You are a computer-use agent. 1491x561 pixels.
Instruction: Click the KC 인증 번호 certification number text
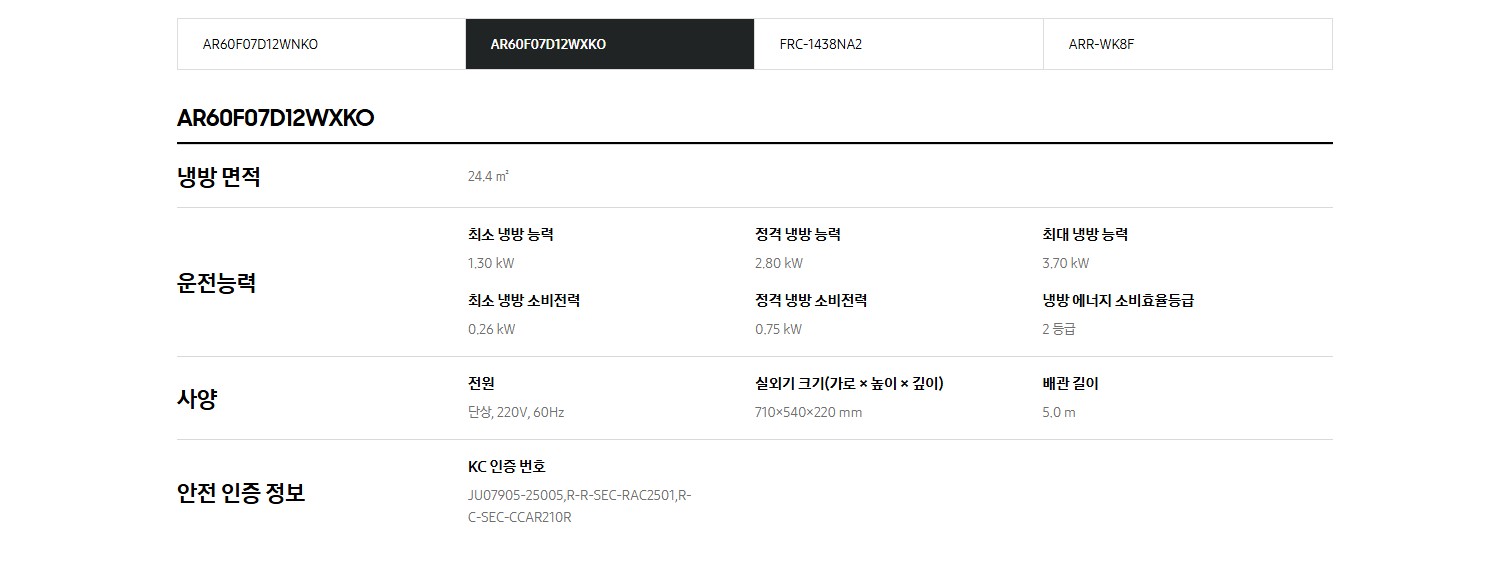pyautogui.click(x=580, y=506)
